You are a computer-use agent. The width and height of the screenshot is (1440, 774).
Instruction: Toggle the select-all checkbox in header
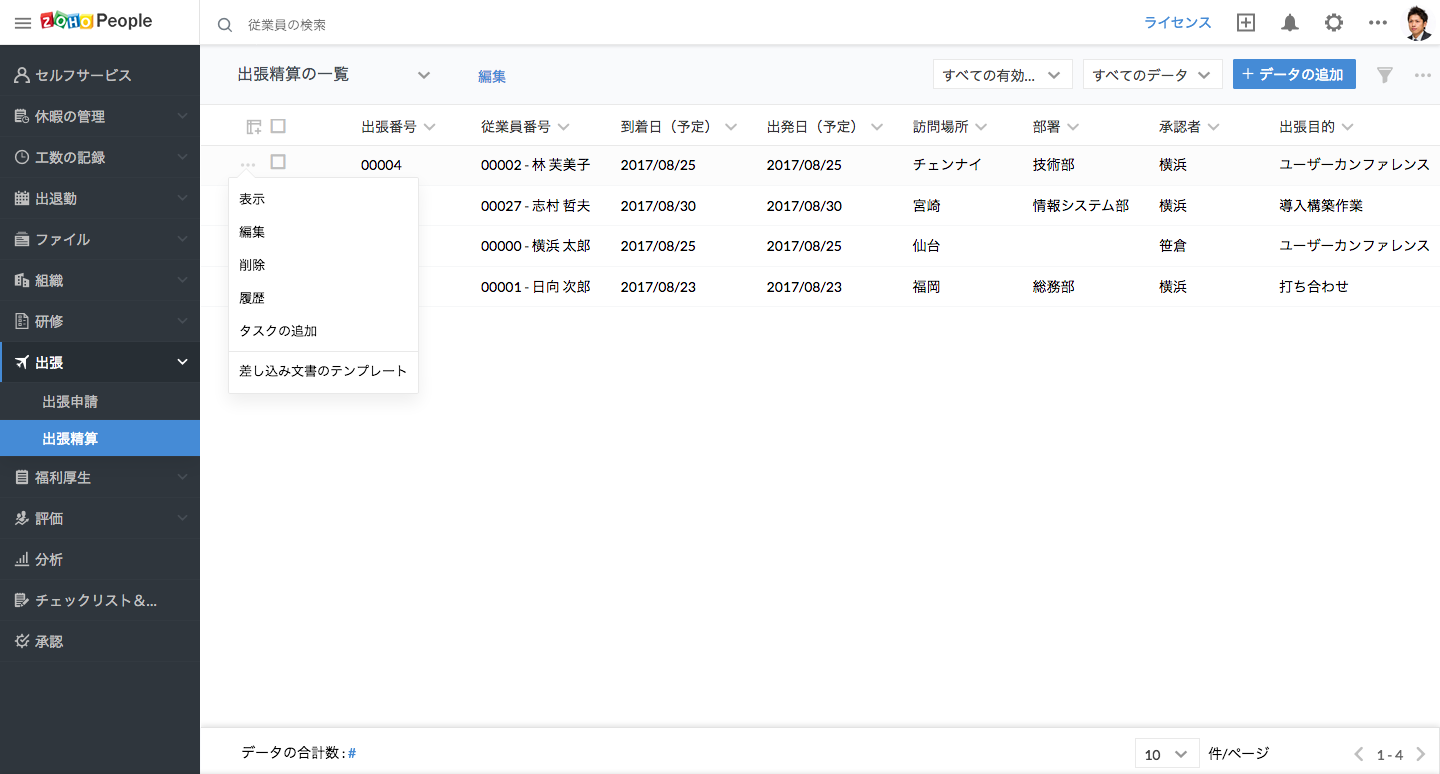coord(278,126)
